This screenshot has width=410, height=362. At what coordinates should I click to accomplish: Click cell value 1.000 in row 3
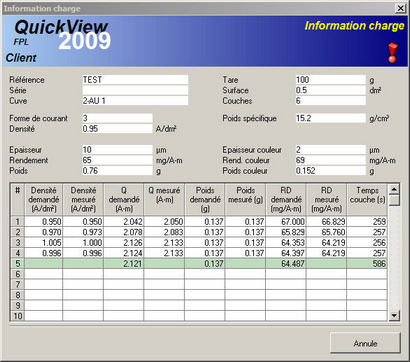coord(83,242)
